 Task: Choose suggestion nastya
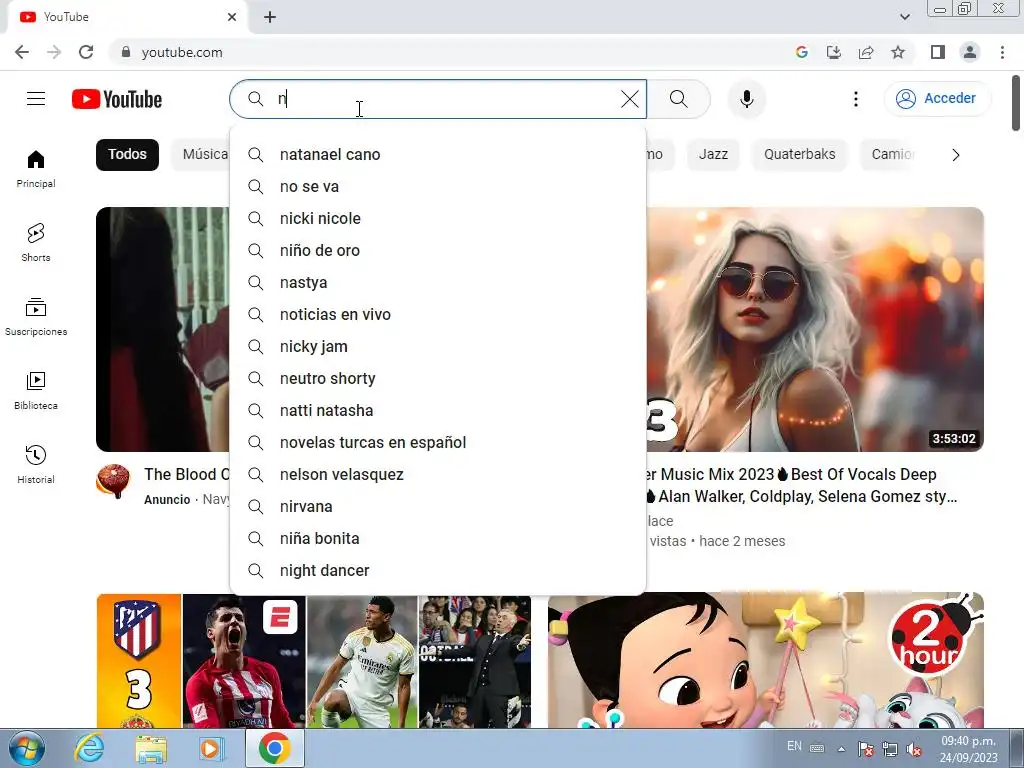click(x=438, y=283)
